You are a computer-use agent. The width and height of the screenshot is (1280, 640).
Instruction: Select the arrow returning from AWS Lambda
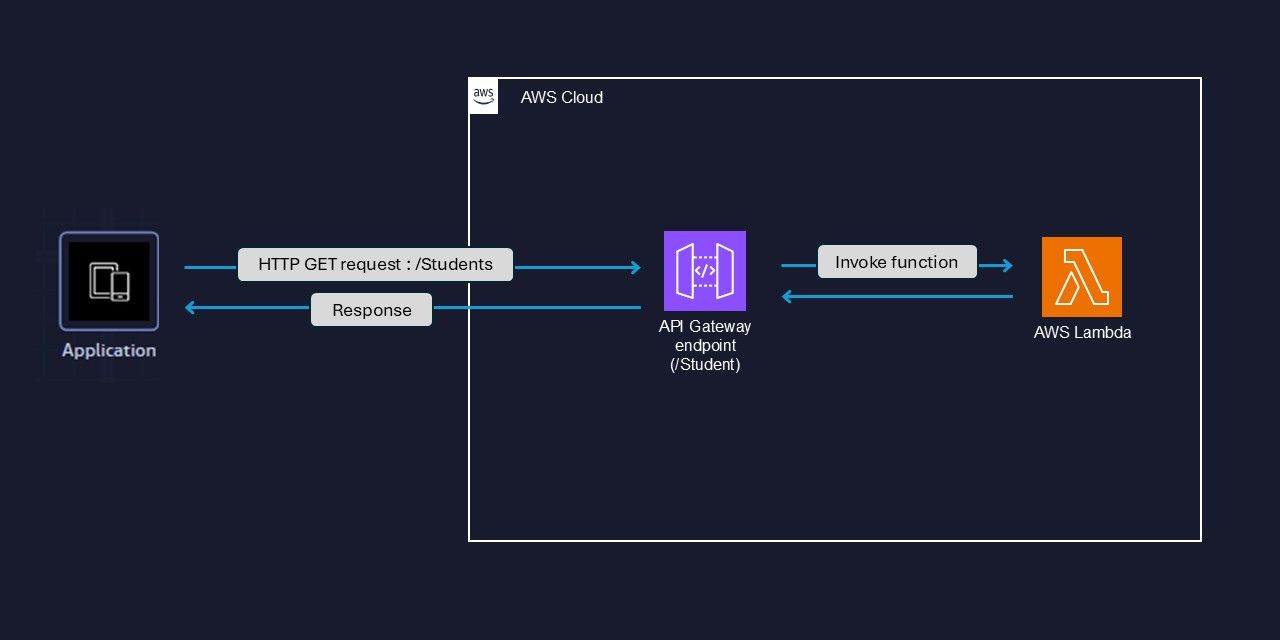point(900,296)
